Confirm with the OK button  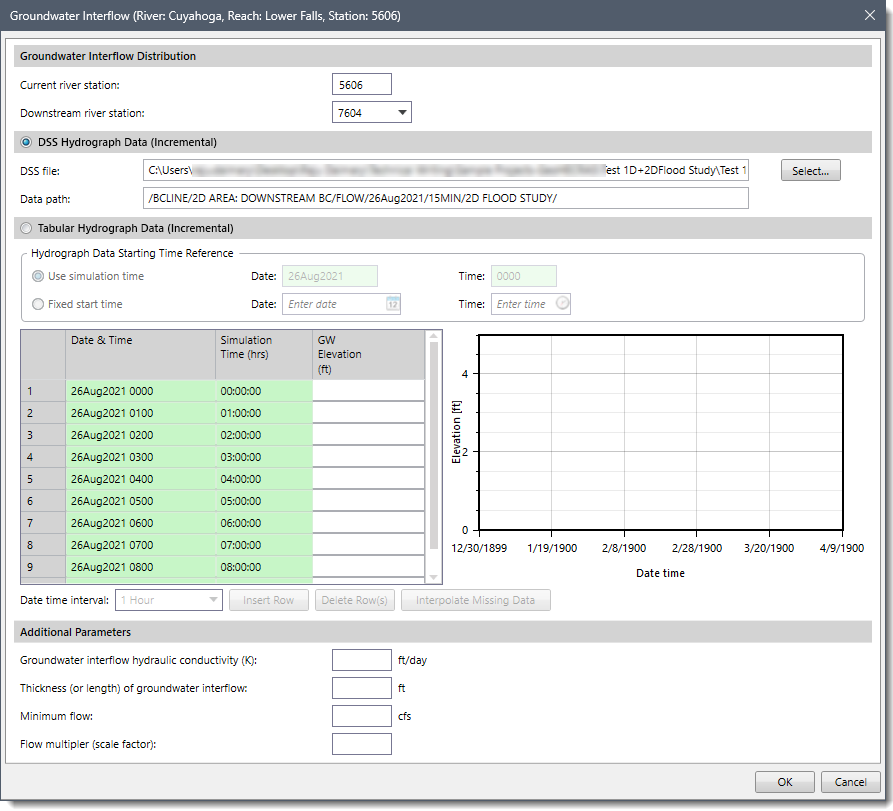[785, 782]
